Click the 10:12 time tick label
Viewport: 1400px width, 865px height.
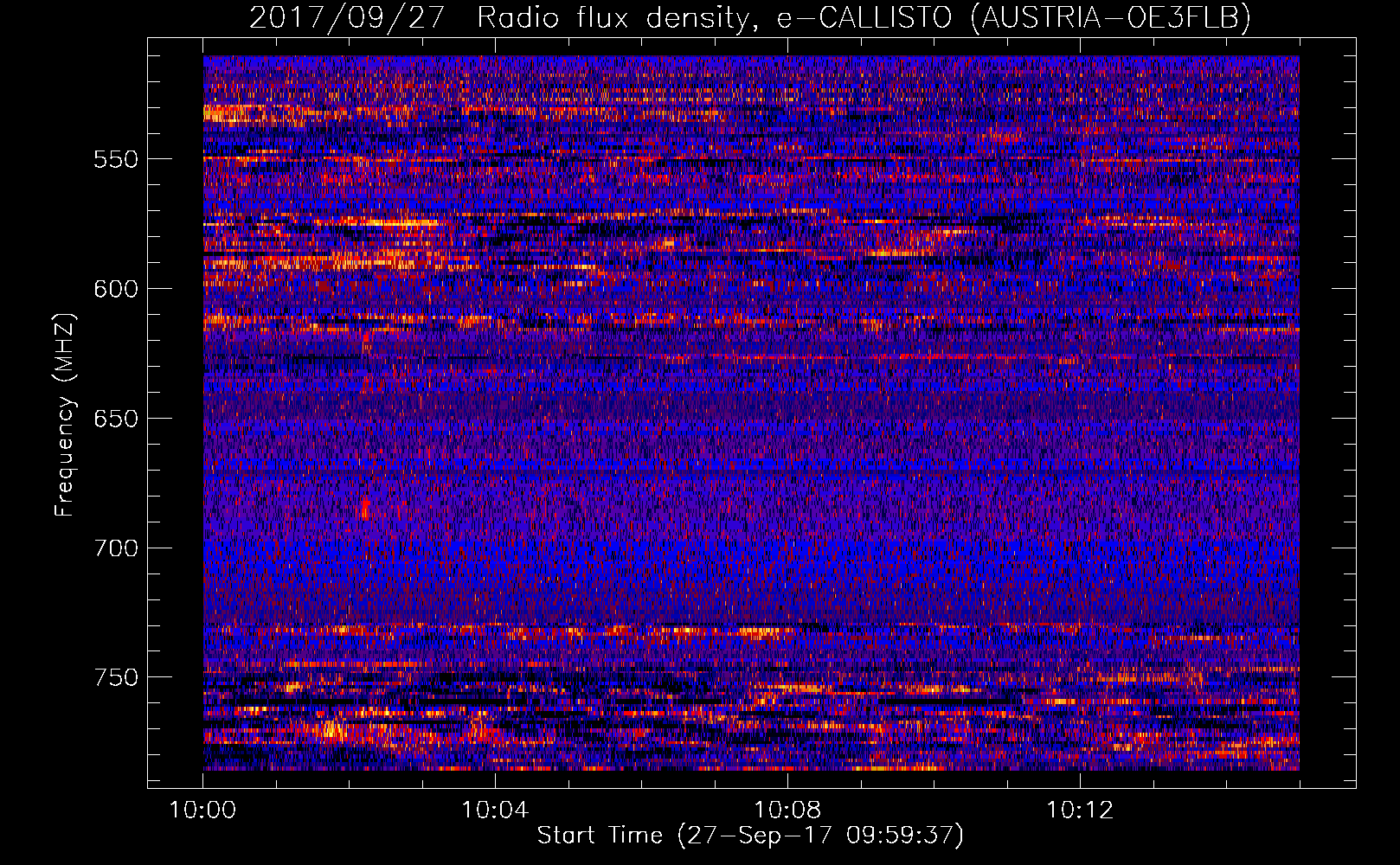[x=1080, y=810]
